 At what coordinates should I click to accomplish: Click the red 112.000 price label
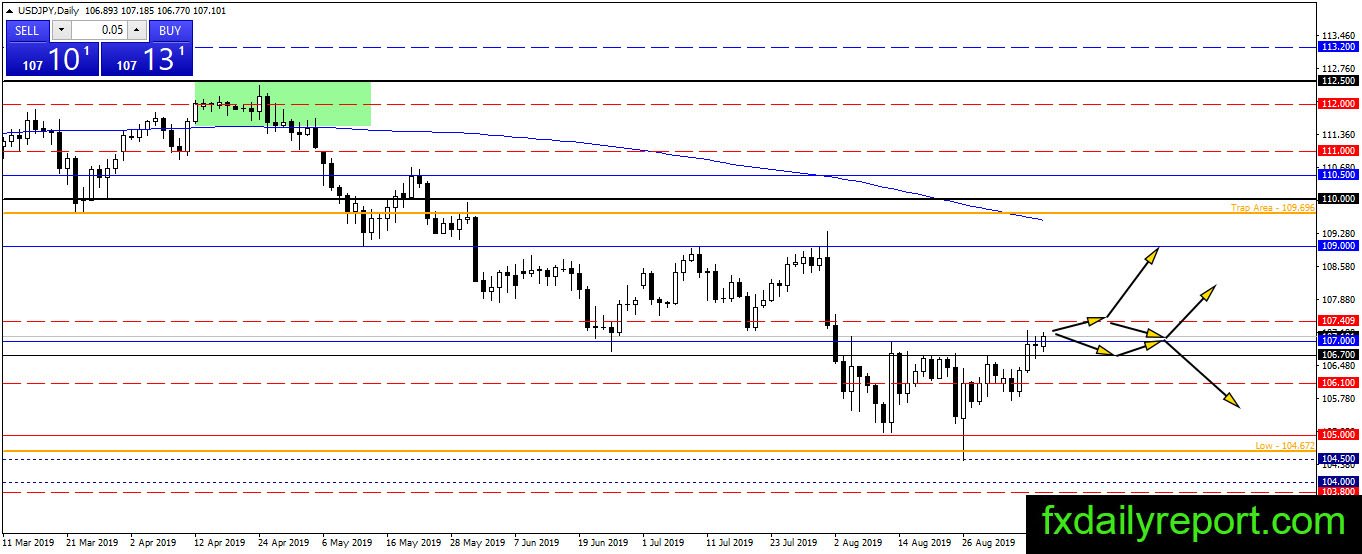pos(1338,103)
